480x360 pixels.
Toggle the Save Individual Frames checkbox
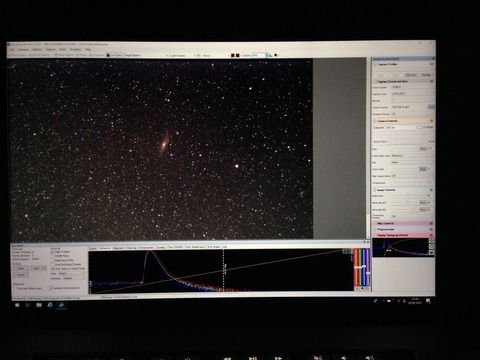52,264
